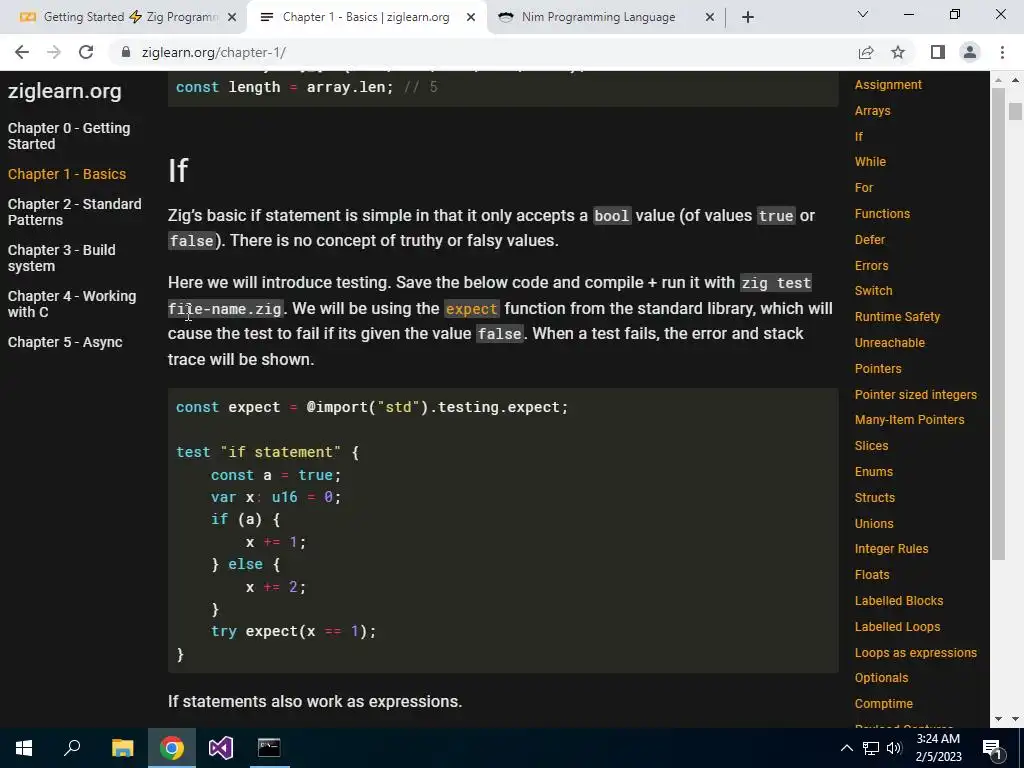Bookmark this page with the star icon

898,52
